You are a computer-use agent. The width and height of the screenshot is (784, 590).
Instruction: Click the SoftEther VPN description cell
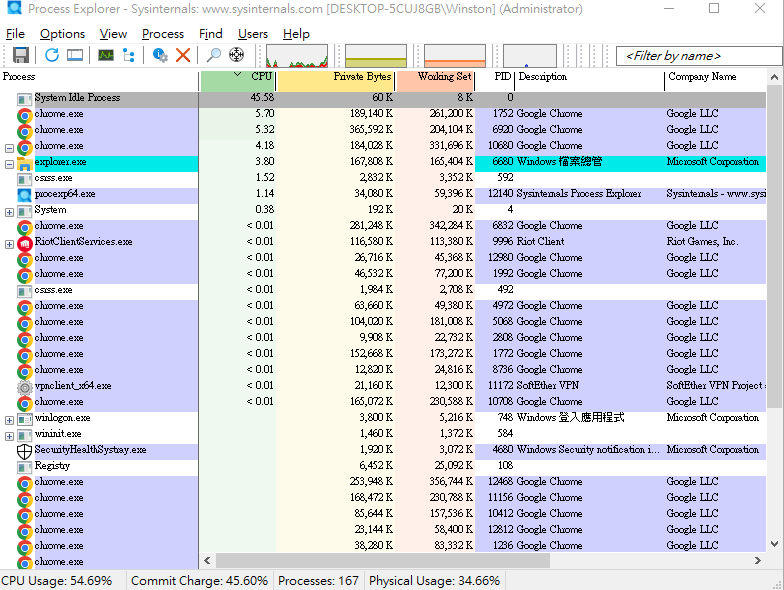548,386
